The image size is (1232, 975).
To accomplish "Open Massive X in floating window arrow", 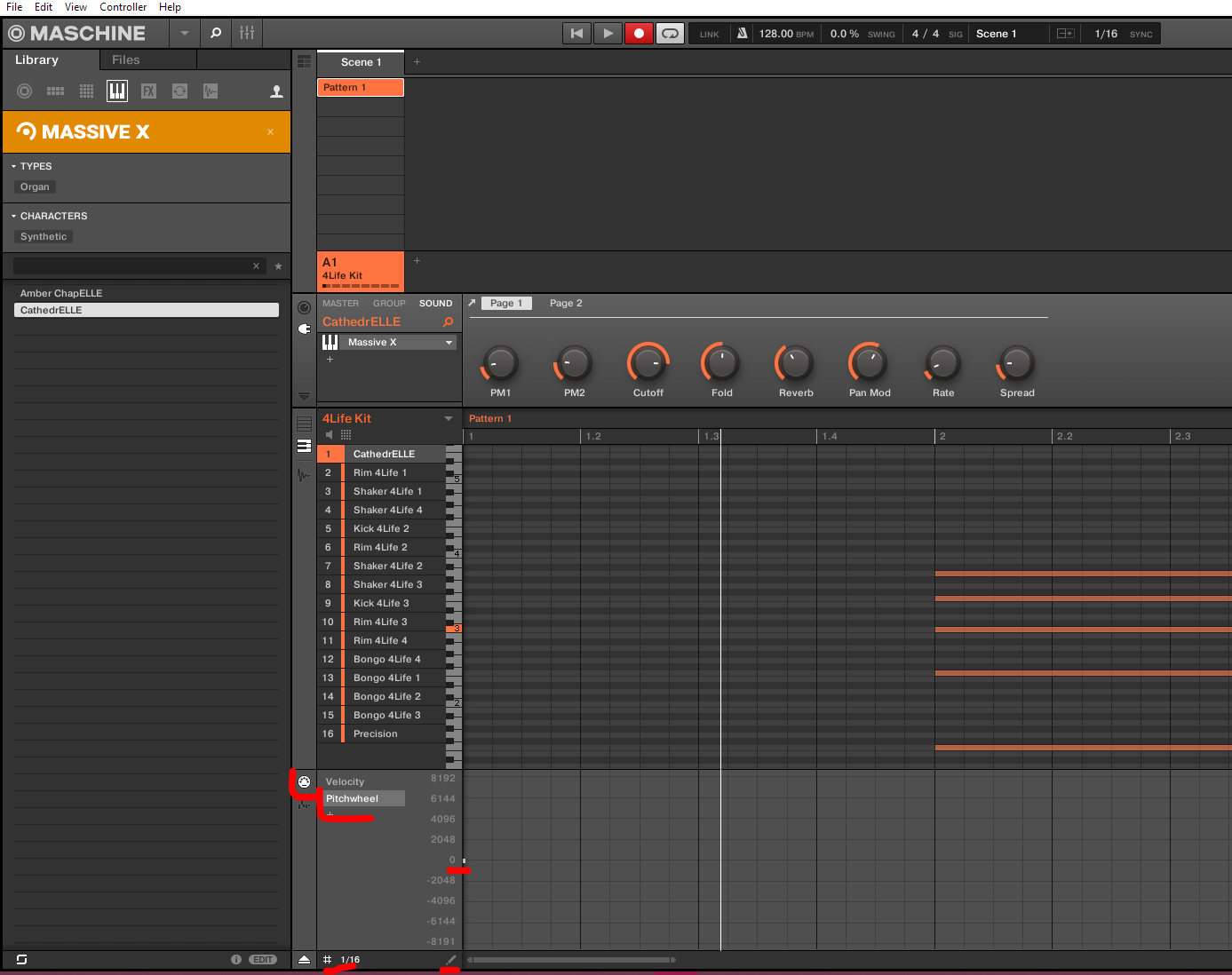I will (x=472, y=303).
